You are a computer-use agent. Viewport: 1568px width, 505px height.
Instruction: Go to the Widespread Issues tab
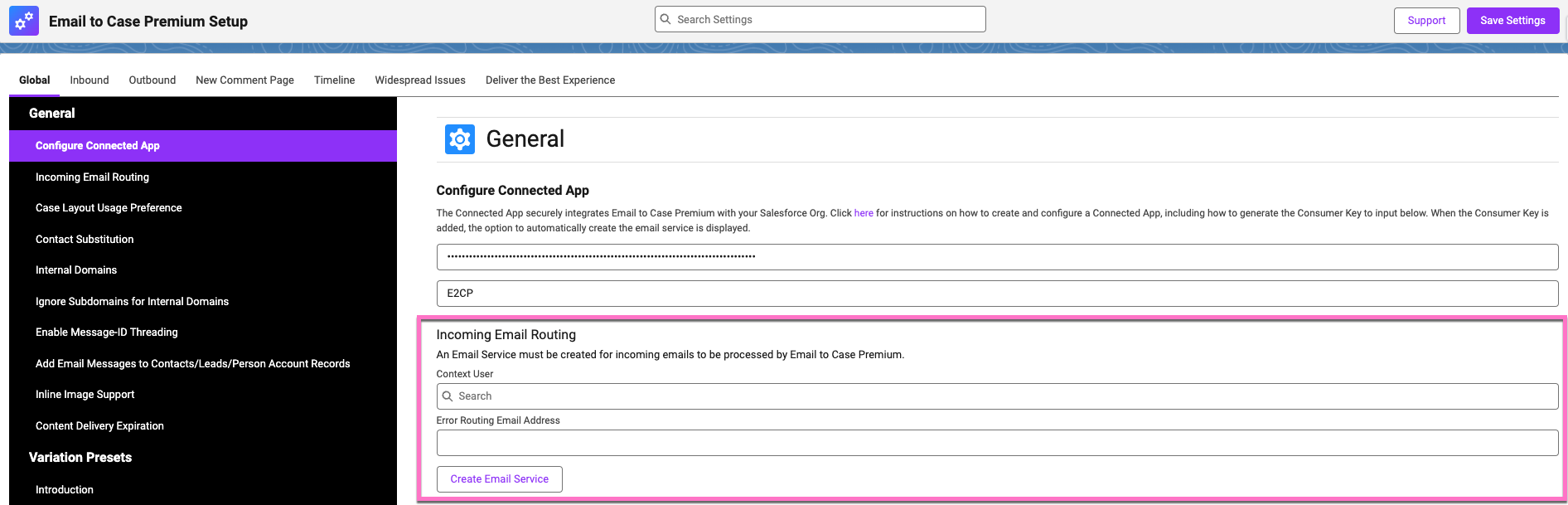[x=420, y=80]
